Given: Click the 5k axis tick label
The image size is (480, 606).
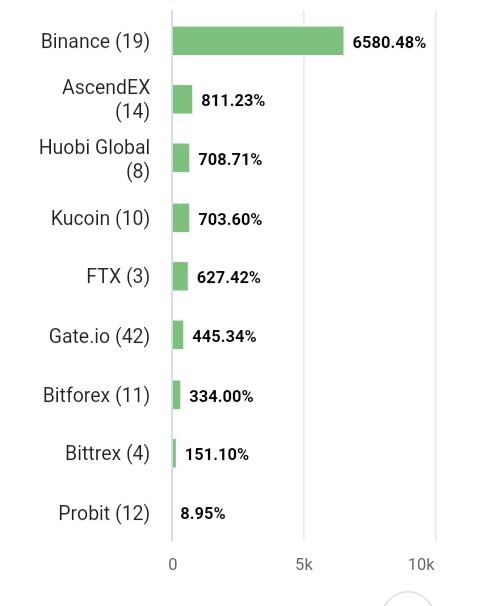Looking at the screenshot, I should (304, 565).
